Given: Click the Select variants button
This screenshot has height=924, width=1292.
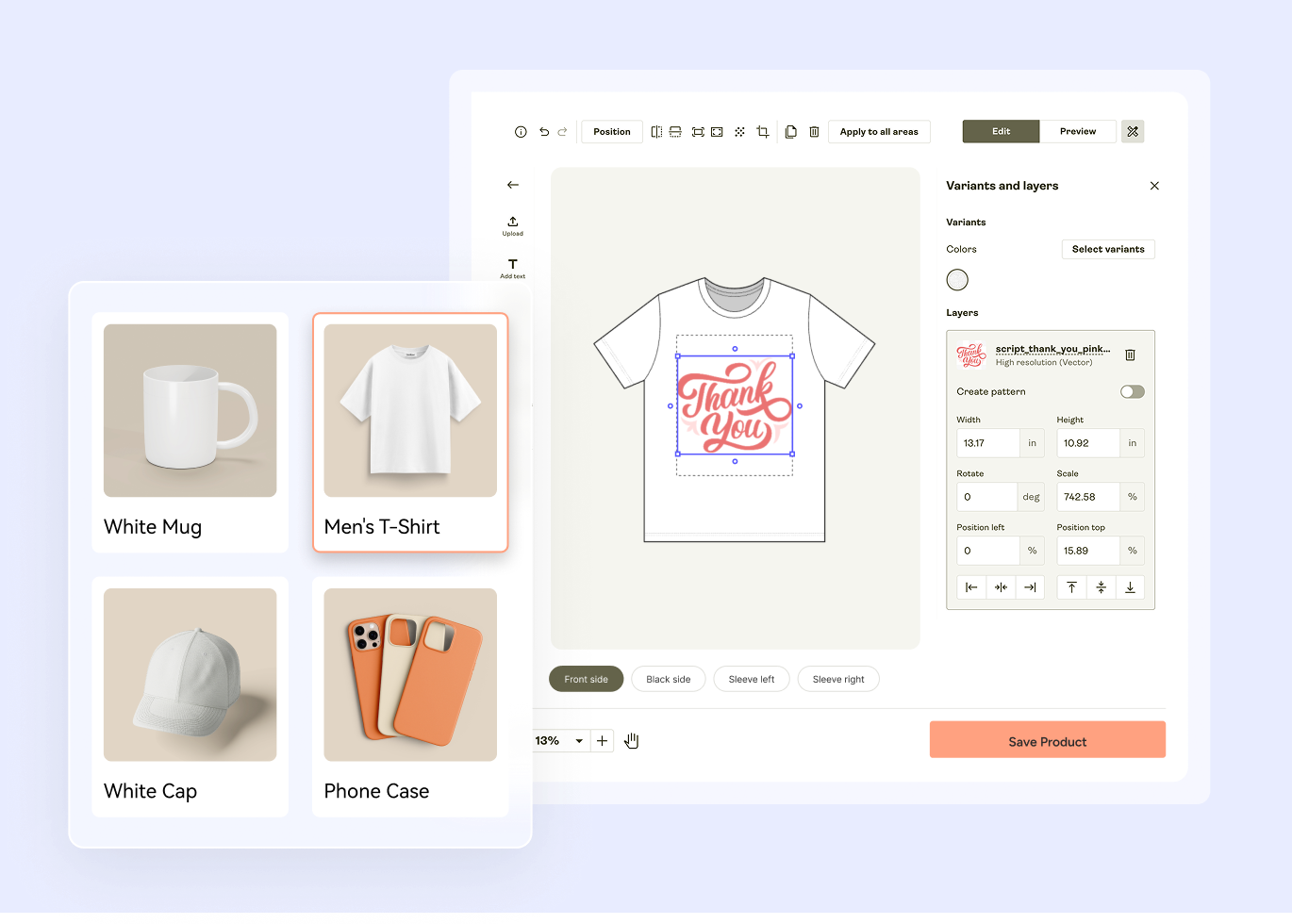Looking at the screenshot, I should coord(1108,250).
